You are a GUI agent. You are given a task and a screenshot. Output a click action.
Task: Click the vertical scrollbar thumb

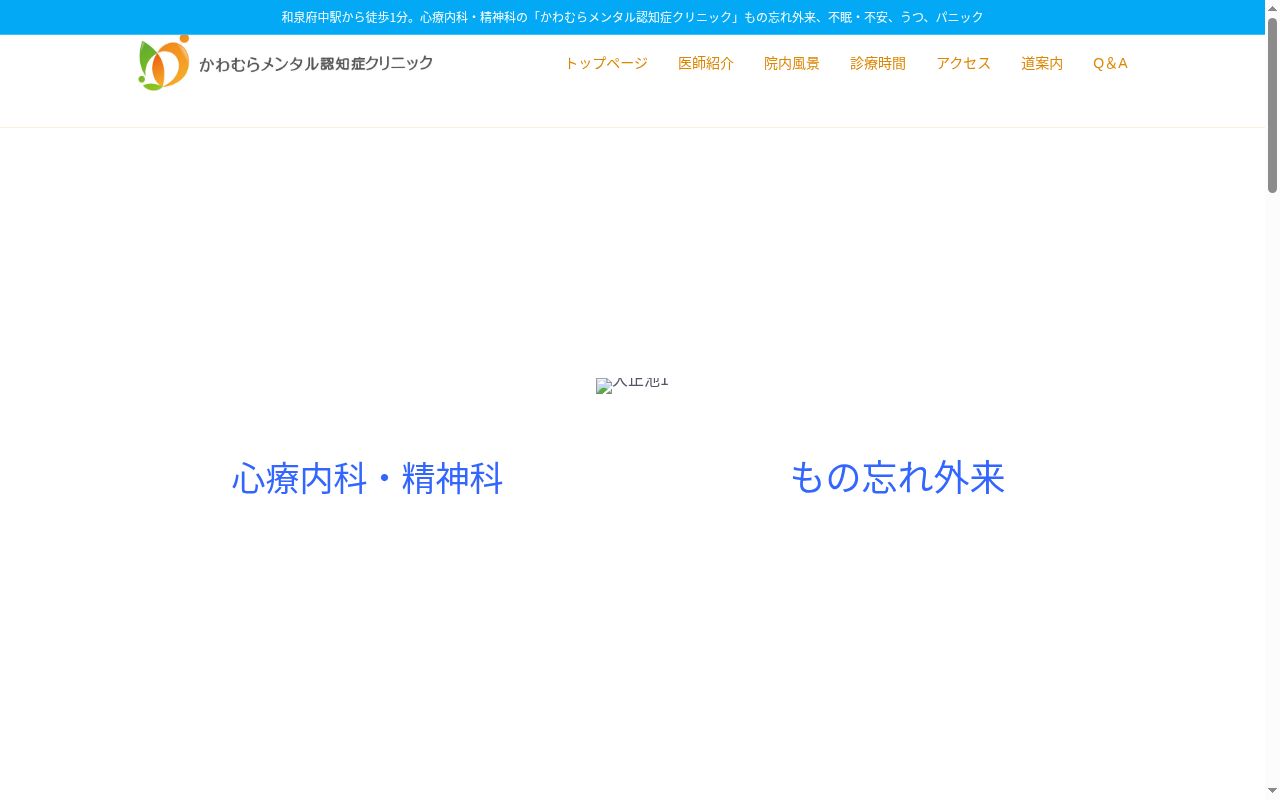click(1273, 104)
